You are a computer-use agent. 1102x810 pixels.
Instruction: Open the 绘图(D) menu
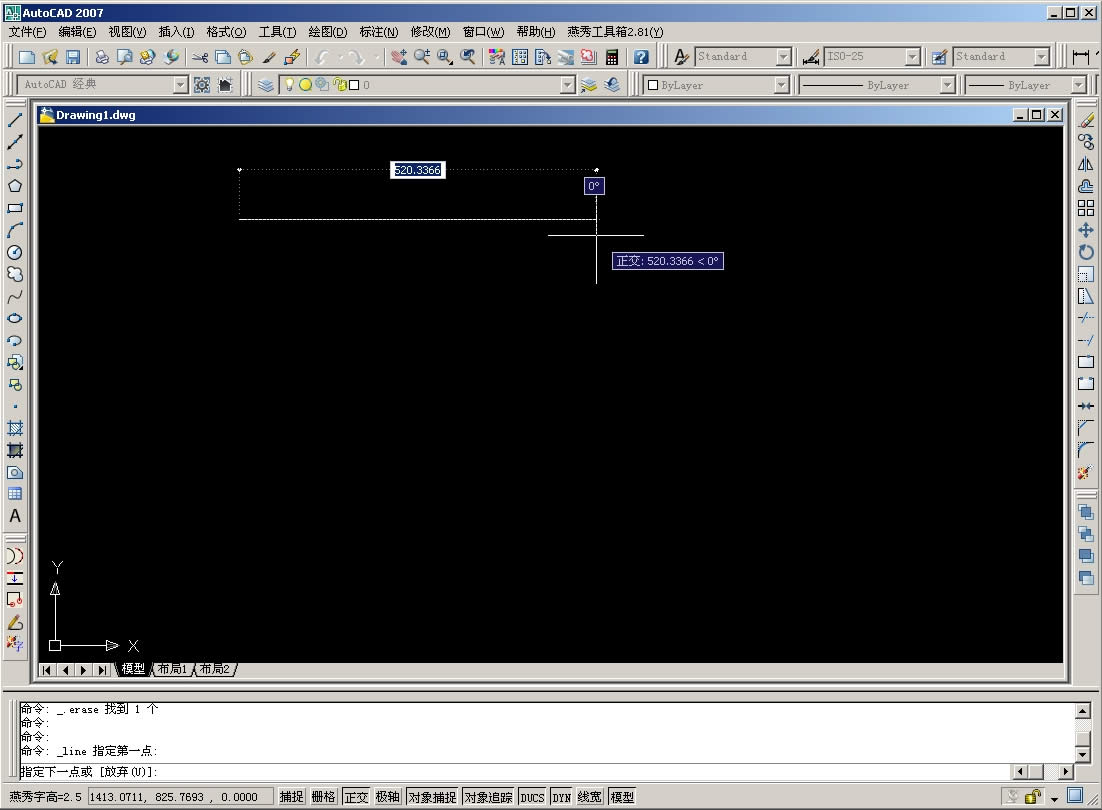click(x=327, y=32)
